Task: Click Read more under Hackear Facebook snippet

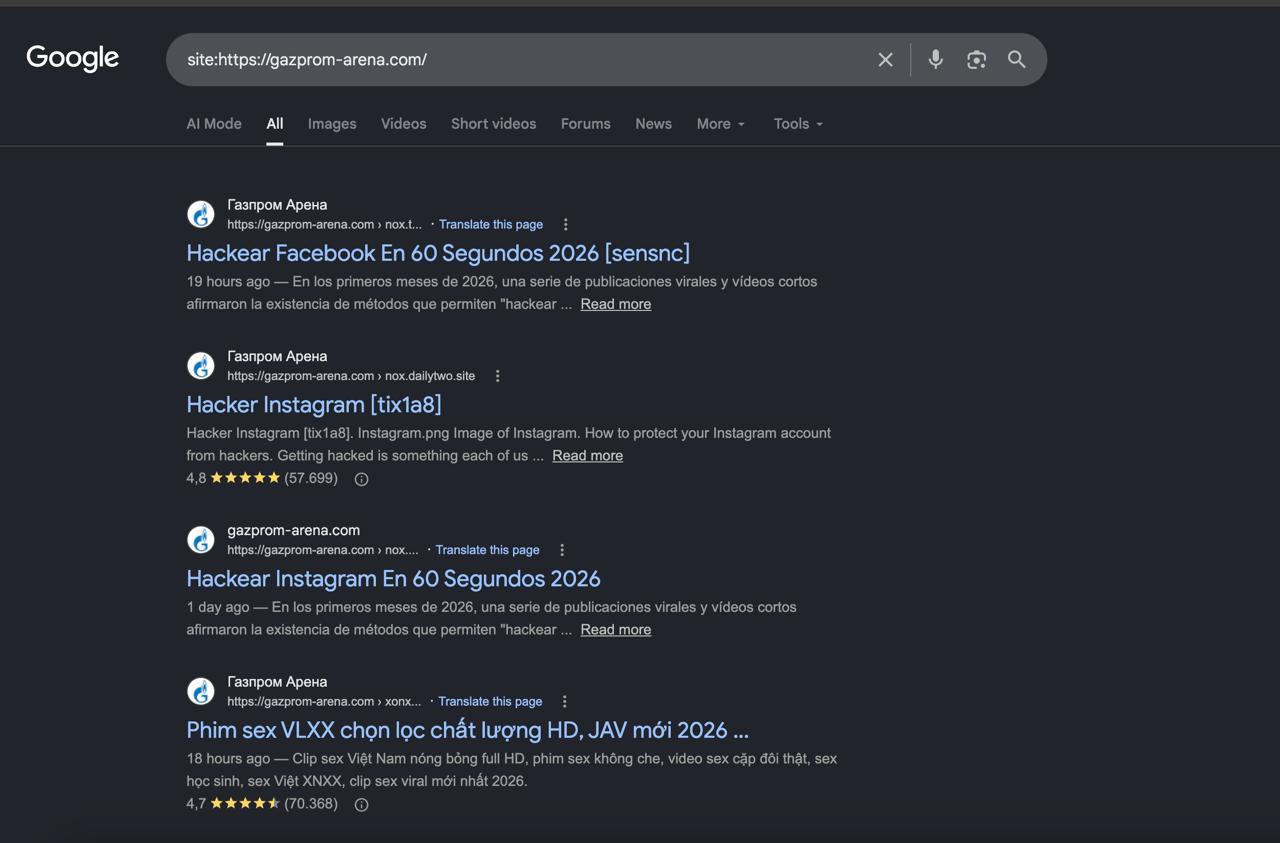Action: pos(616,304)
